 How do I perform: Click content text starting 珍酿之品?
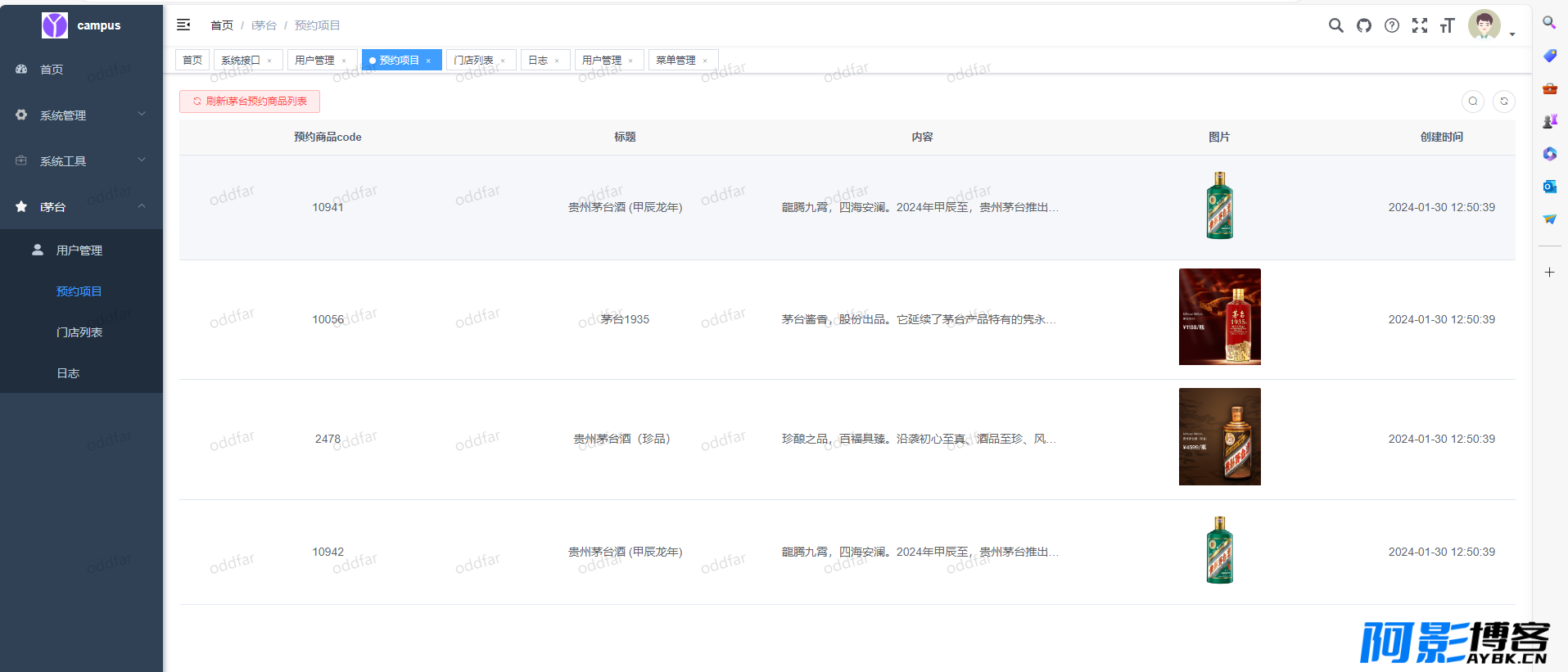click(x=919, y=439)
